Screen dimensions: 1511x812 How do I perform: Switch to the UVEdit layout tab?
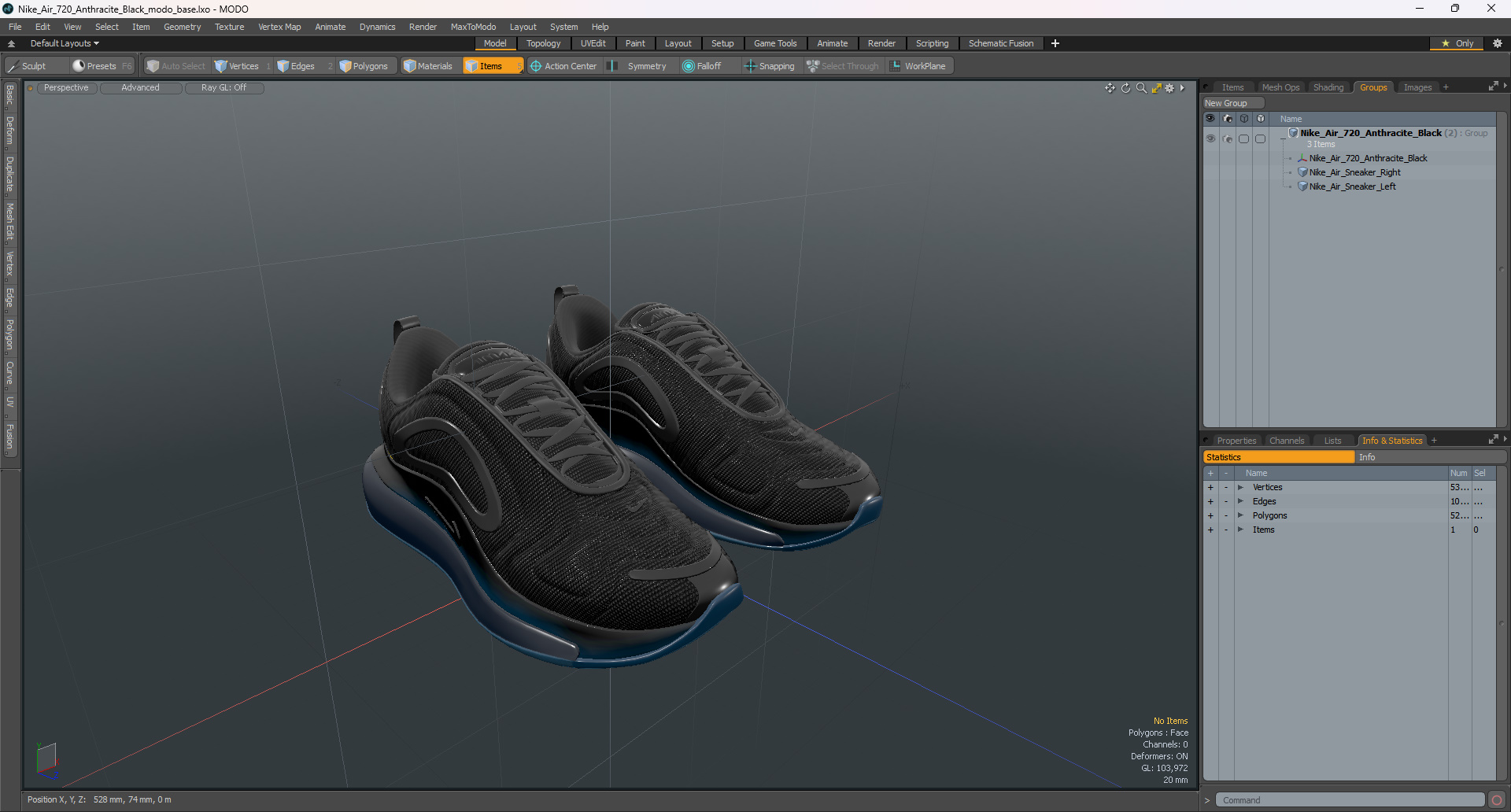pos(593,43)
